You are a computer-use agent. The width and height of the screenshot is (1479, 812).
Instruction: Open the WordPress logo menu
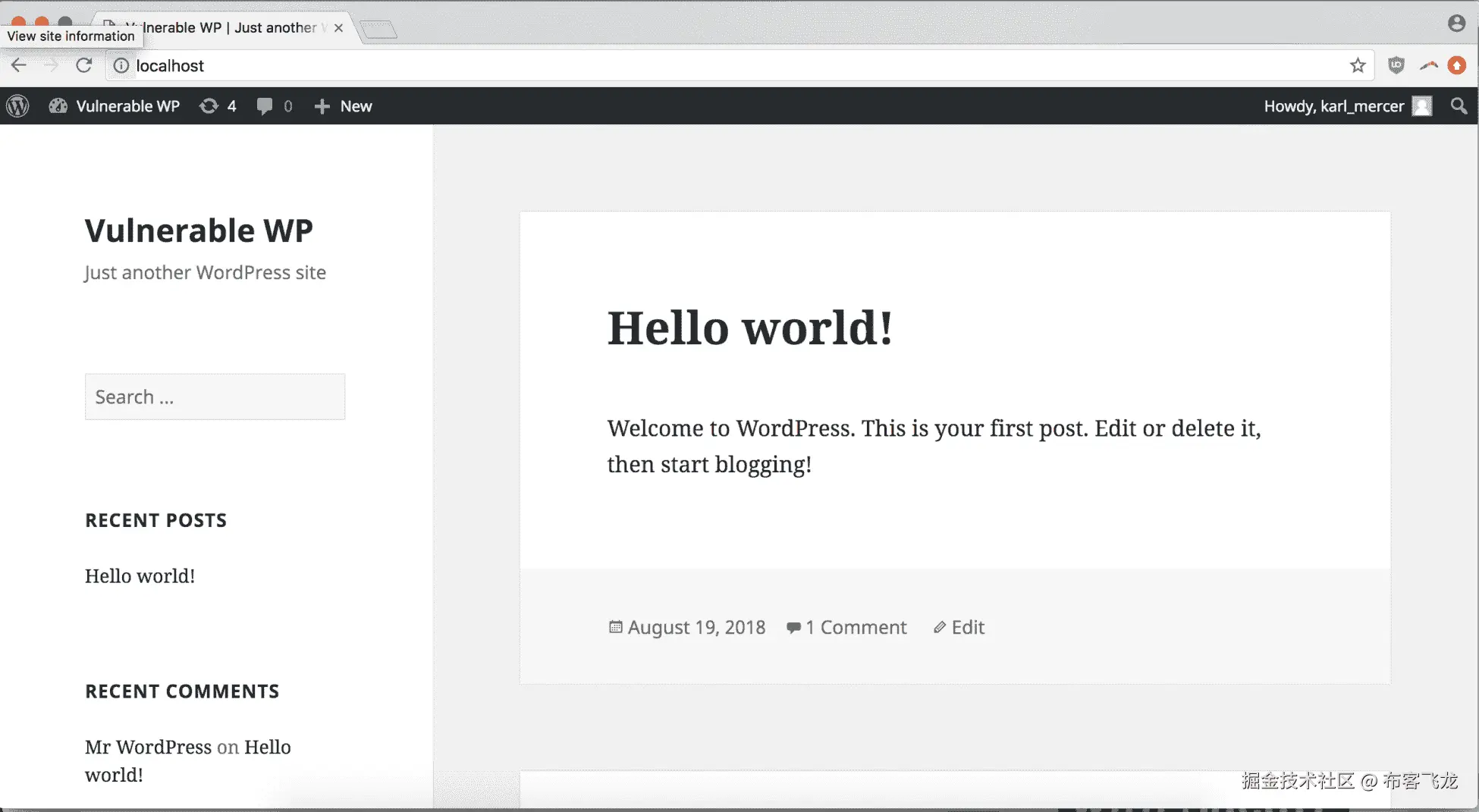coord(18,106)
